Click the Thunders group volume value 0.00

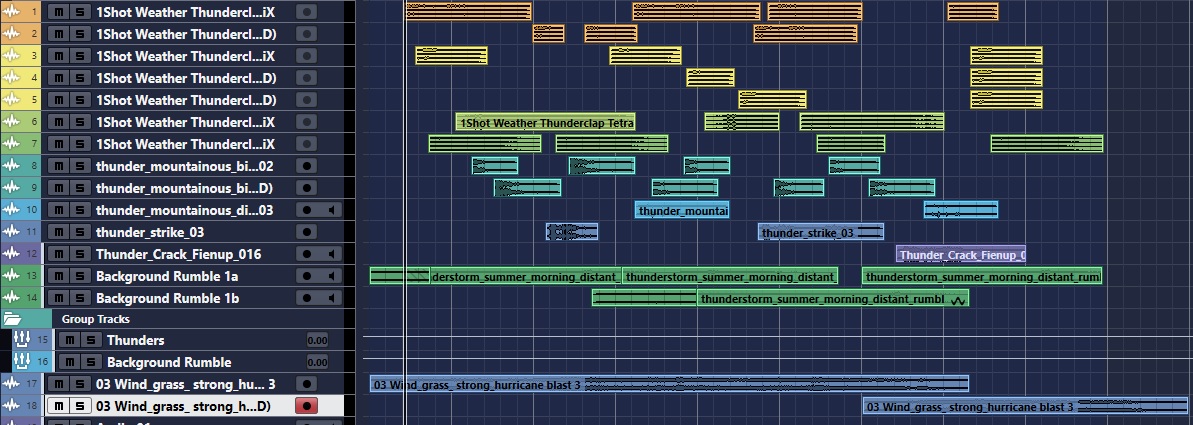(317, 340)
